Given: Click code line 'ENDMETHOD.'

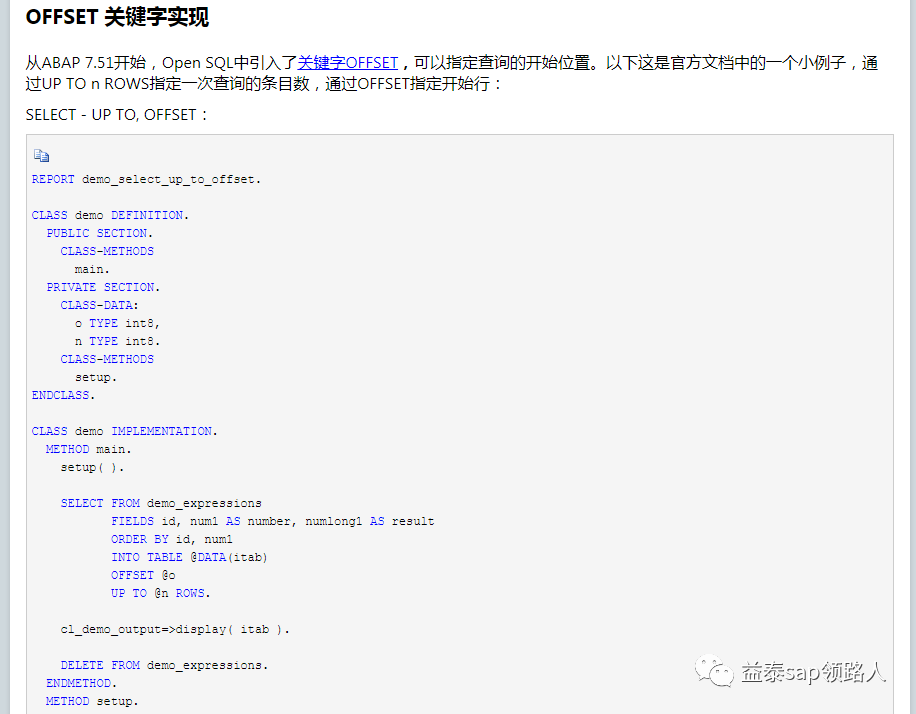Looking at the screenshot, I should tap(81, 683).
